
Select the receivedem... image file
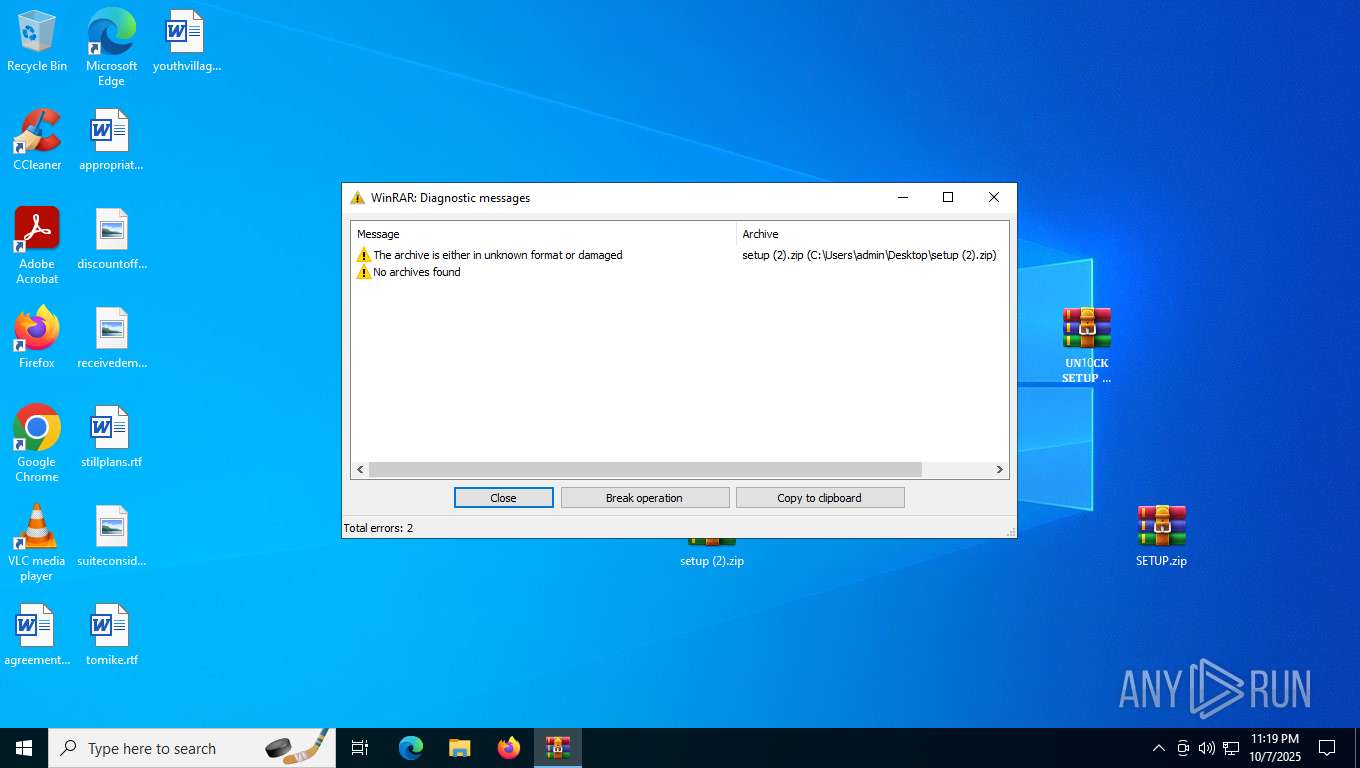coord(111,338)
